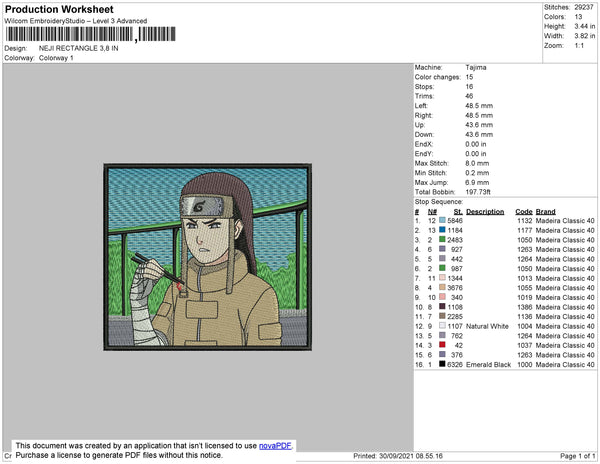
Task: Select thread code '1177' in row 2
Action: coord(525,230)
